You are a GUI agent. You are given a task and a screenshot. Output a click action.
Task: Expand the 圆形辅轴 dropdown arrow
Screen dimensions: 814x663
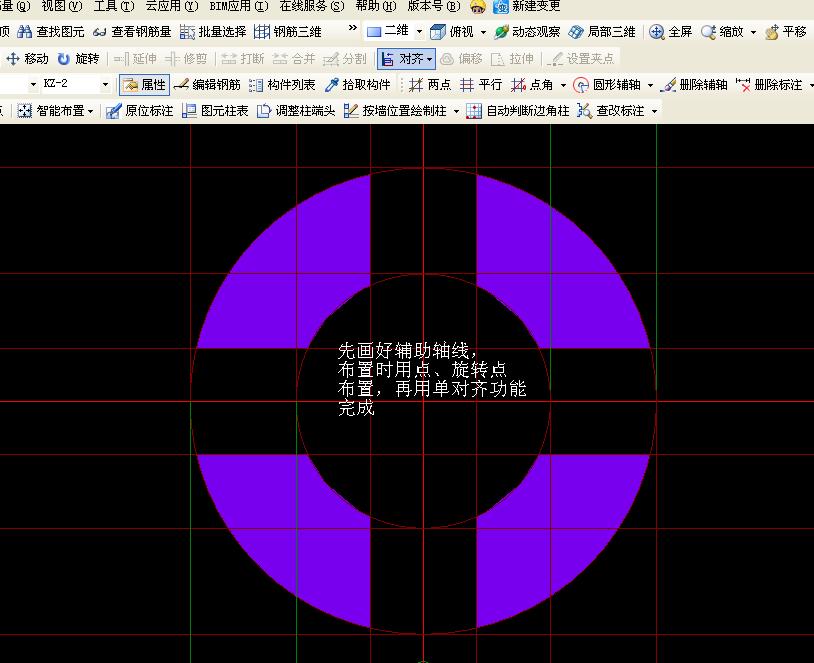coord(650,85)
